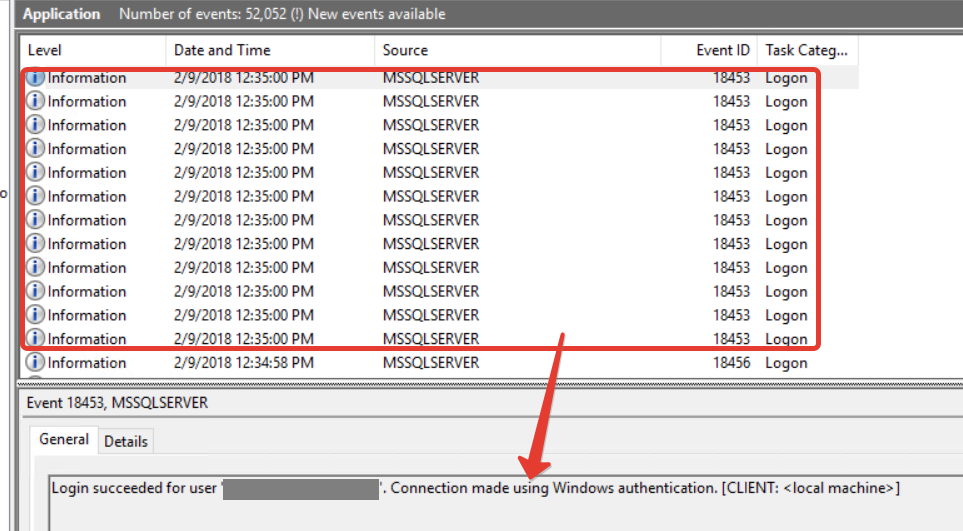The image size is (963, 531).
Task: Click the Source column header
Action: (517, 50)
